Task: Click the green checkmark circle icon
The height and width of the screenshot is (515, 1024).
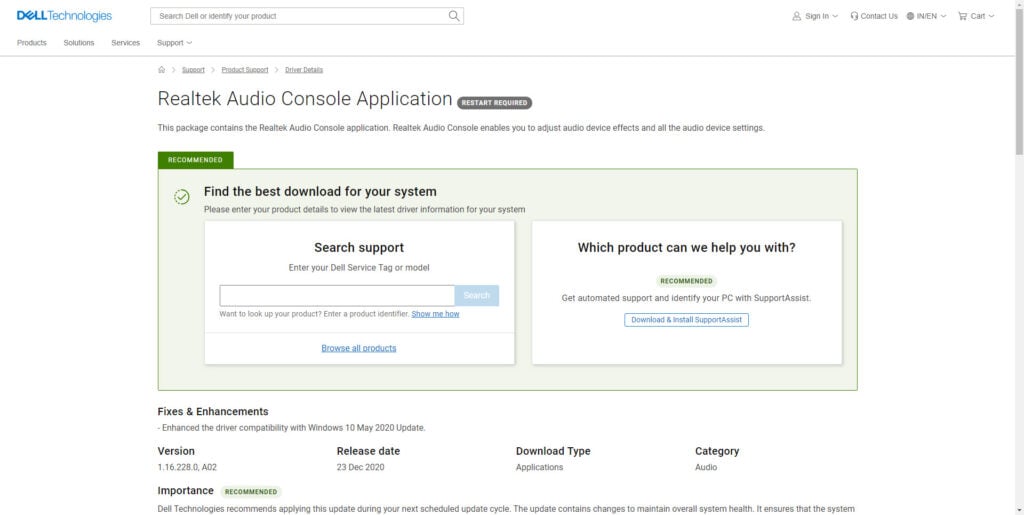Action: tap(182, 197)
